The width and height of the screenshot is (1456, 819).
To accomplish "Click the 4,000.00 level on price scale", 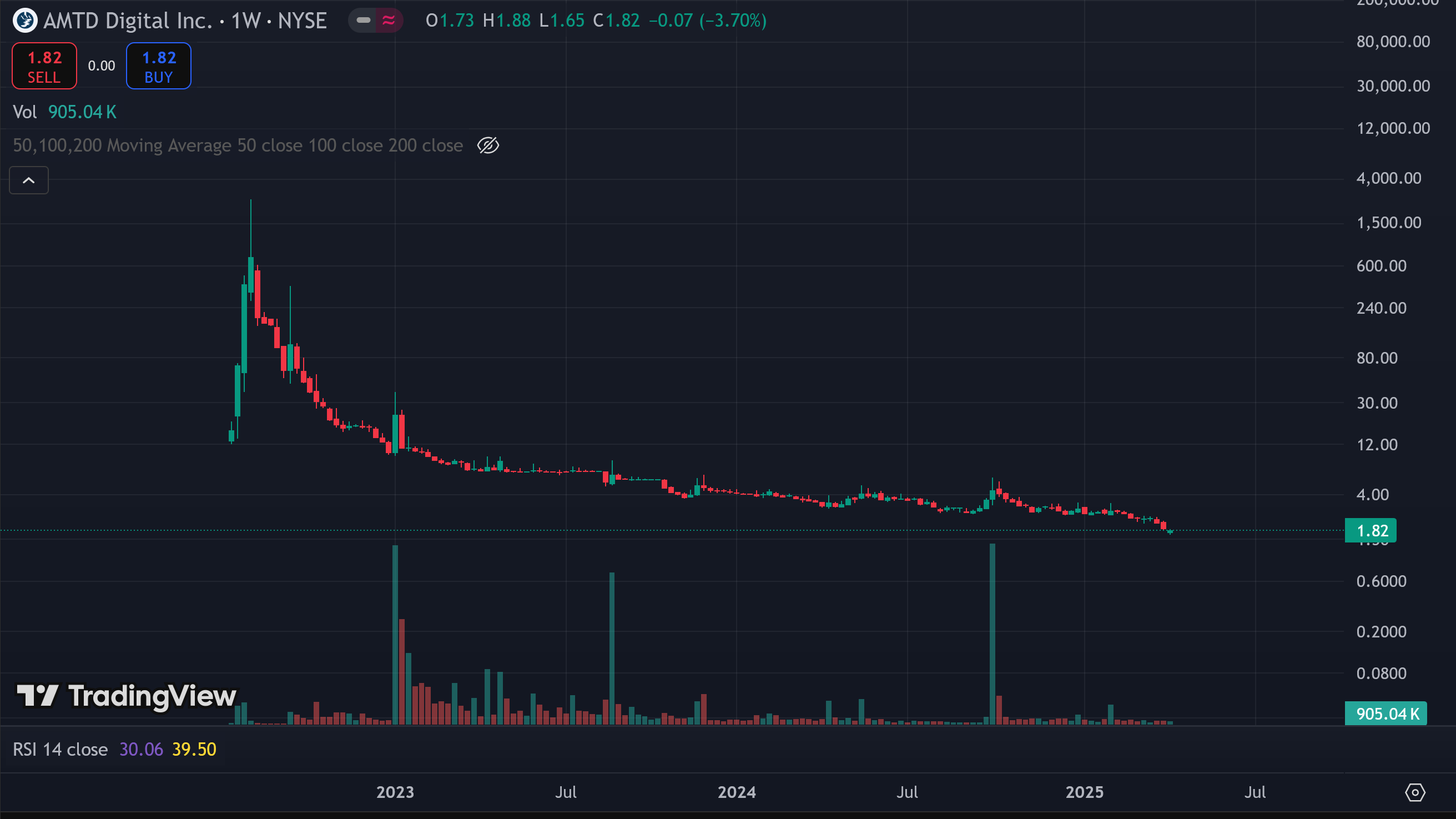I will 1388,179.
